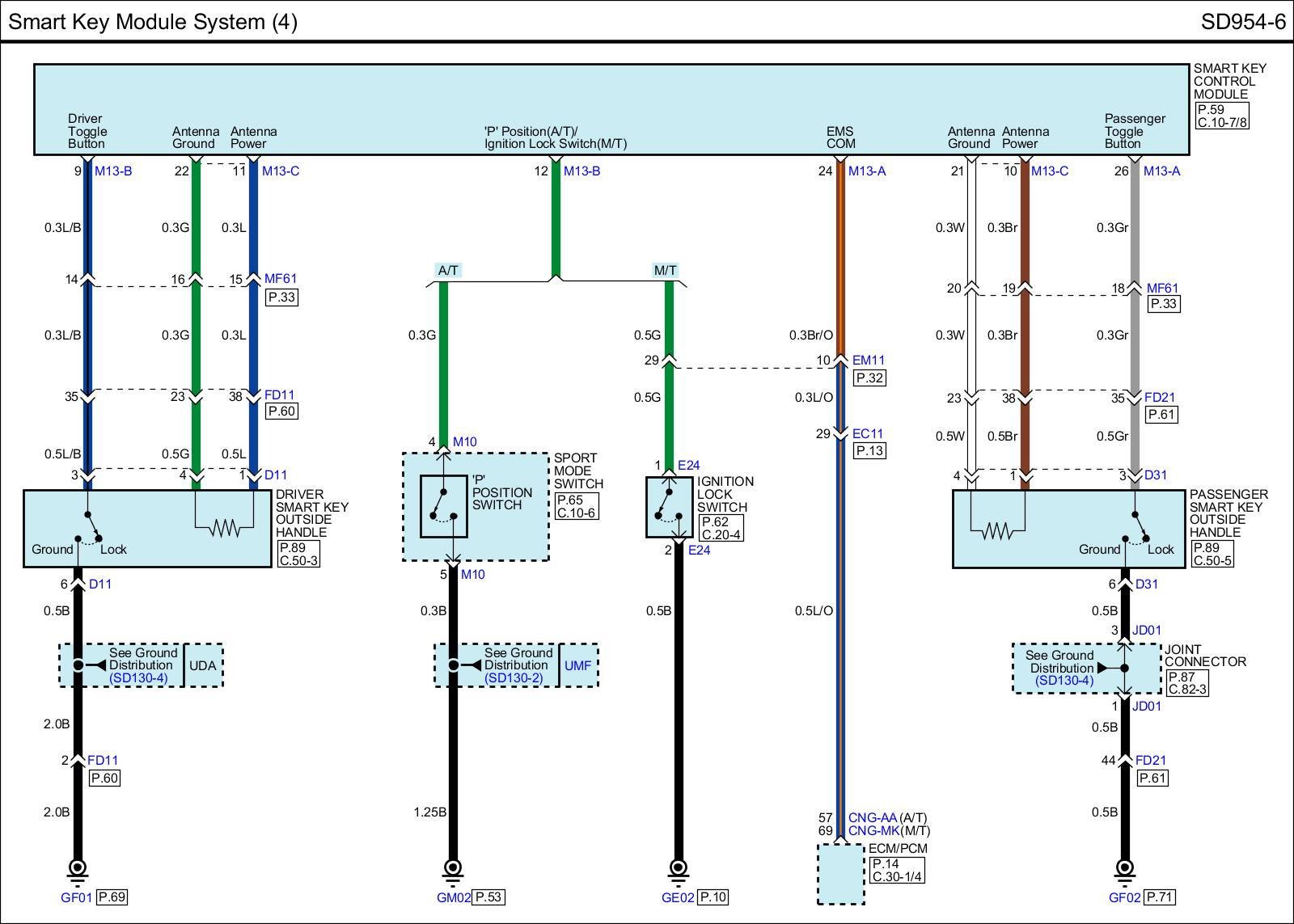
Task: Open page reference P.87 for Joint Connector
Action: (1181, 677)
